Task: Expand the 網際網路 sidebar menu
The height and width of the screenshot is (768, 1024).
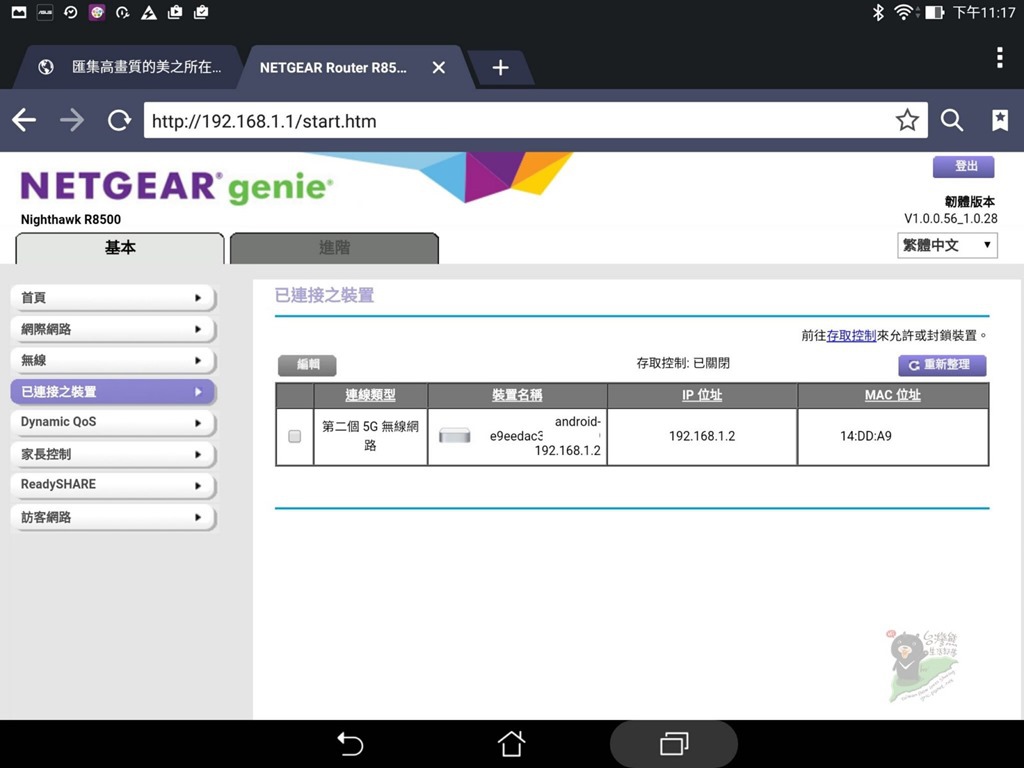Action: pyautogui.click(x=113, y=329)
